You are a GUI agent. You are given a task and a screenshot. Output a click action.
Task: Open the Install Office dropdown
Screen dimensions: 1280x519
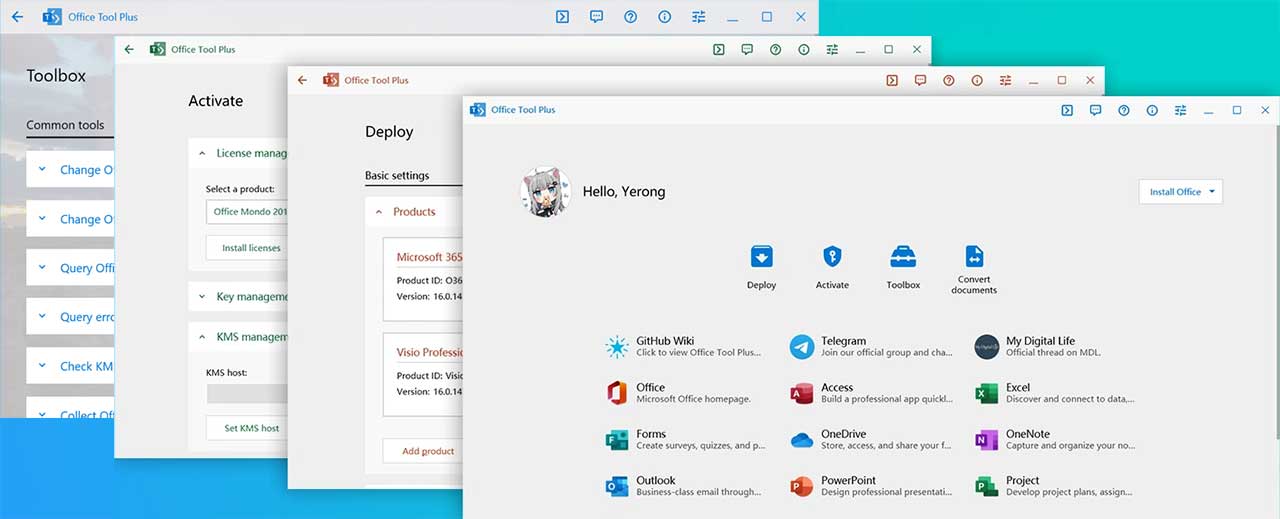(1181, 191)
